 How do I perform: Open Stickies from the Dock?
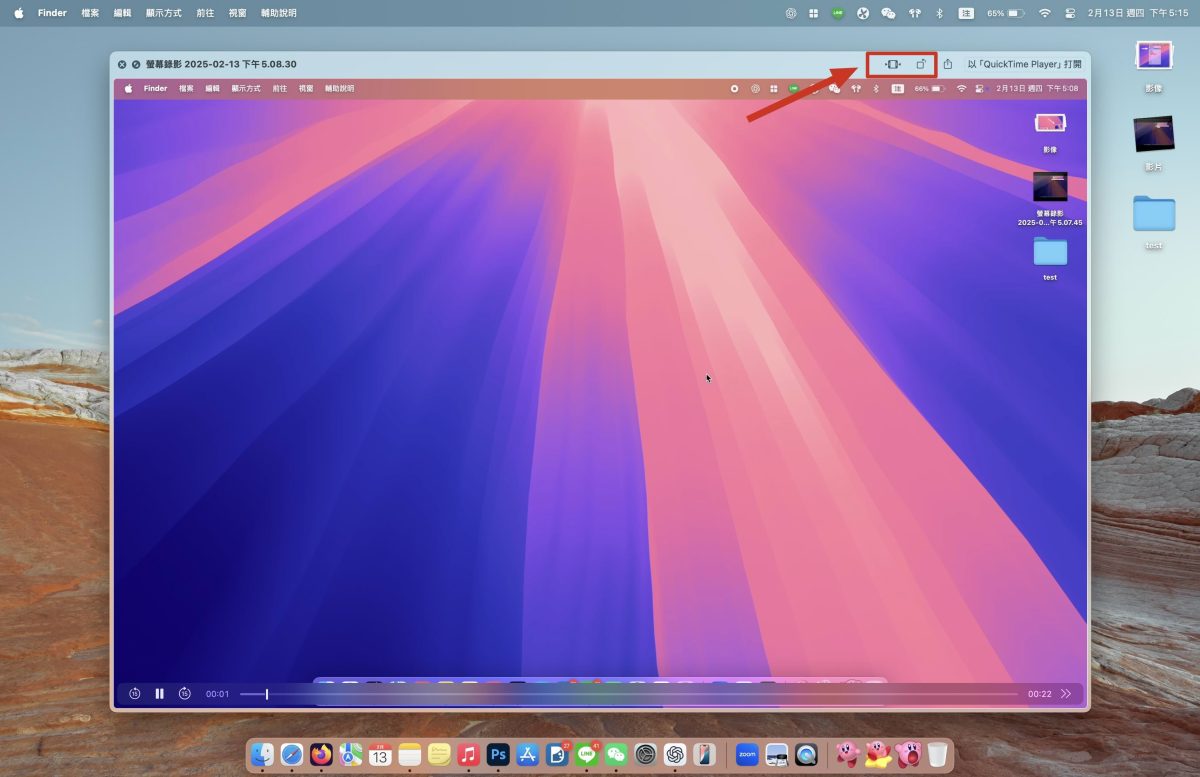pyautogui.click(x=439, y=754)
